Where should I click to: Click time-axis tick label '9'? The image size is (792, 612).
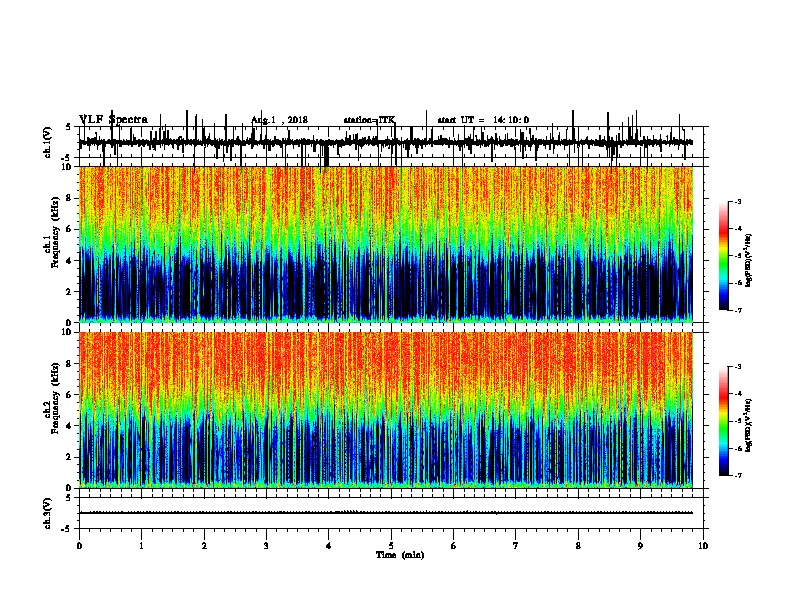tap(640, 546)
